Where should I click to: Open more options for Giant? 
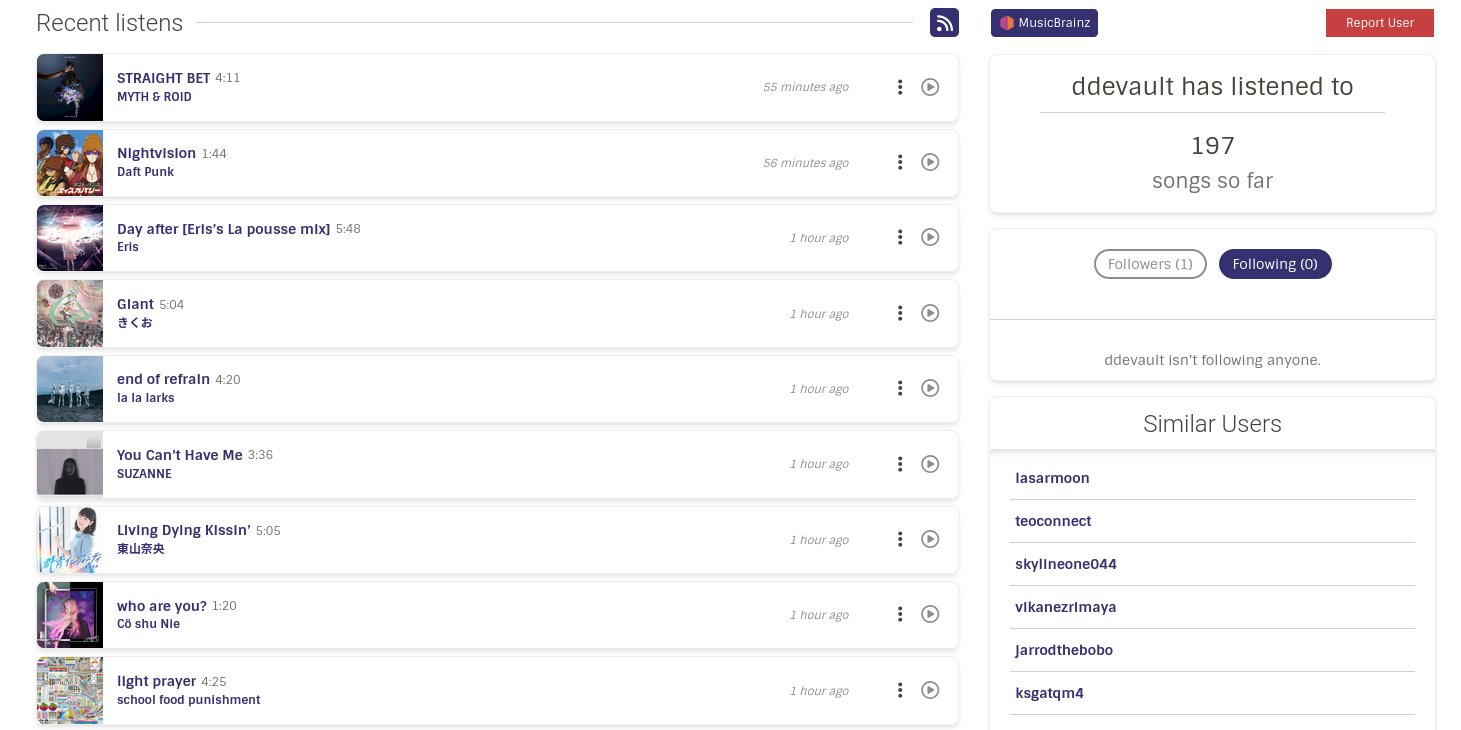[900, 313]
